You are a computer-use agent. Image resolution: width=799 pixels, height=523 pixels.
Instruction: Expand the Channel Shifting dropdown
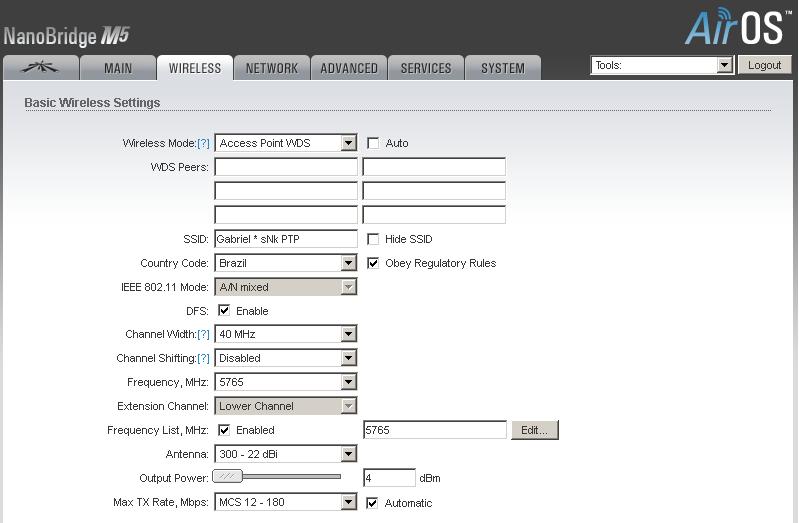point(285,358)
